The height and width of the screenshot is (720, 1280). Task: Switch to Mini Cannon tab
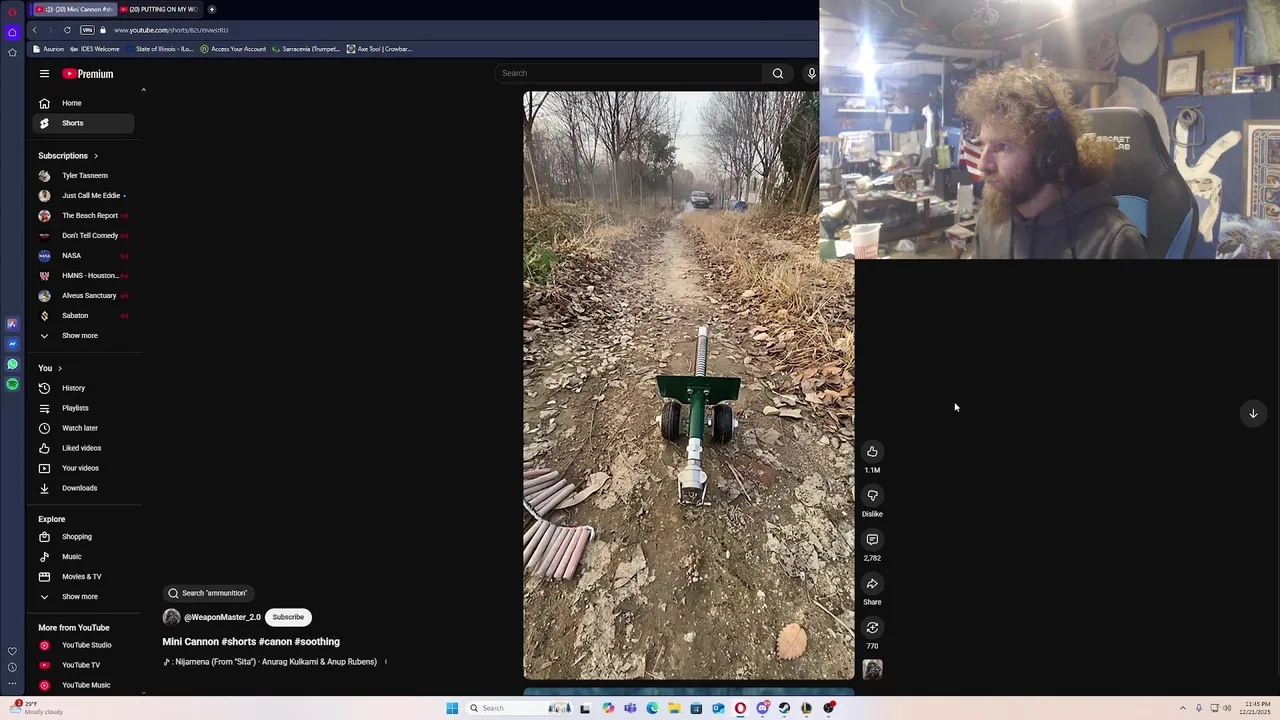pos(73,9)
